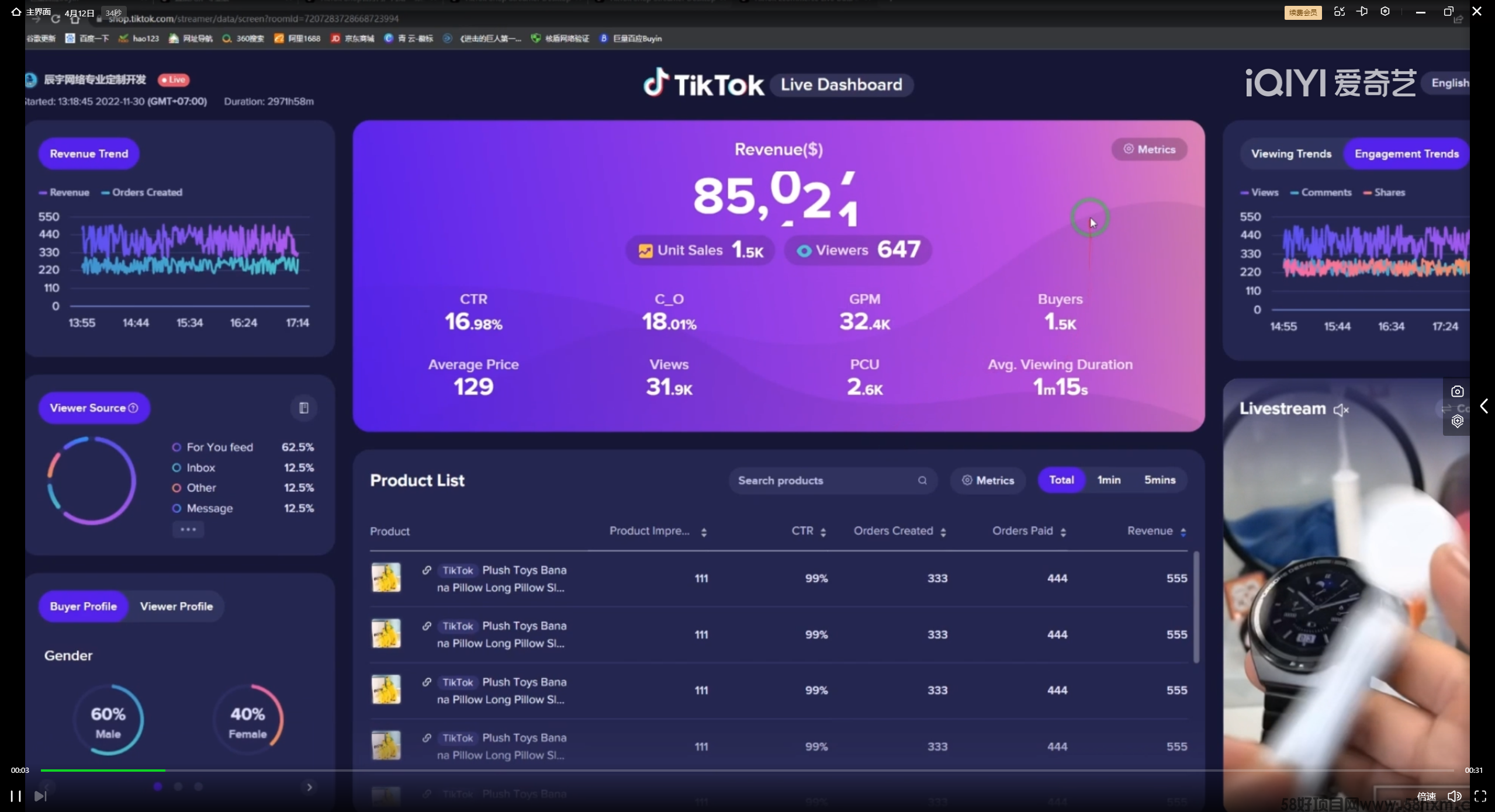Toggle the Shares legend series
1495x812 pixels.
point(1384,193)
